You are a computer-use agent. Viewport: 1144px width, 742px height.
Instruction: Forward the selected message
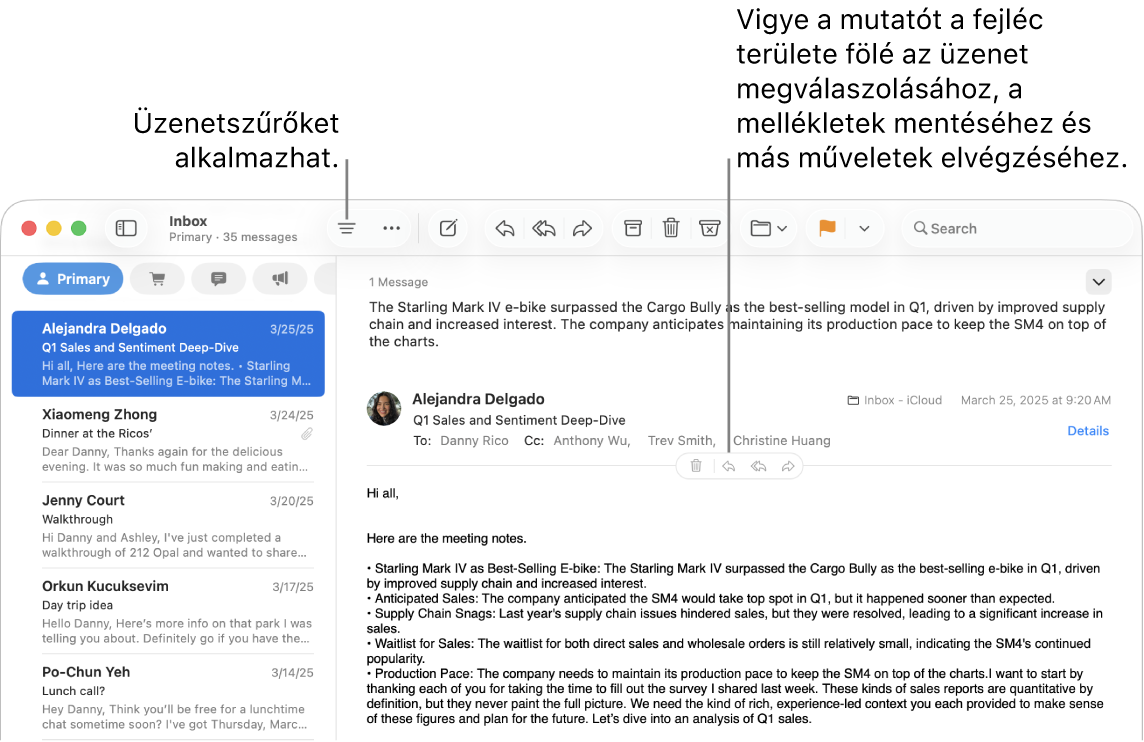click(x=583, y=228)
